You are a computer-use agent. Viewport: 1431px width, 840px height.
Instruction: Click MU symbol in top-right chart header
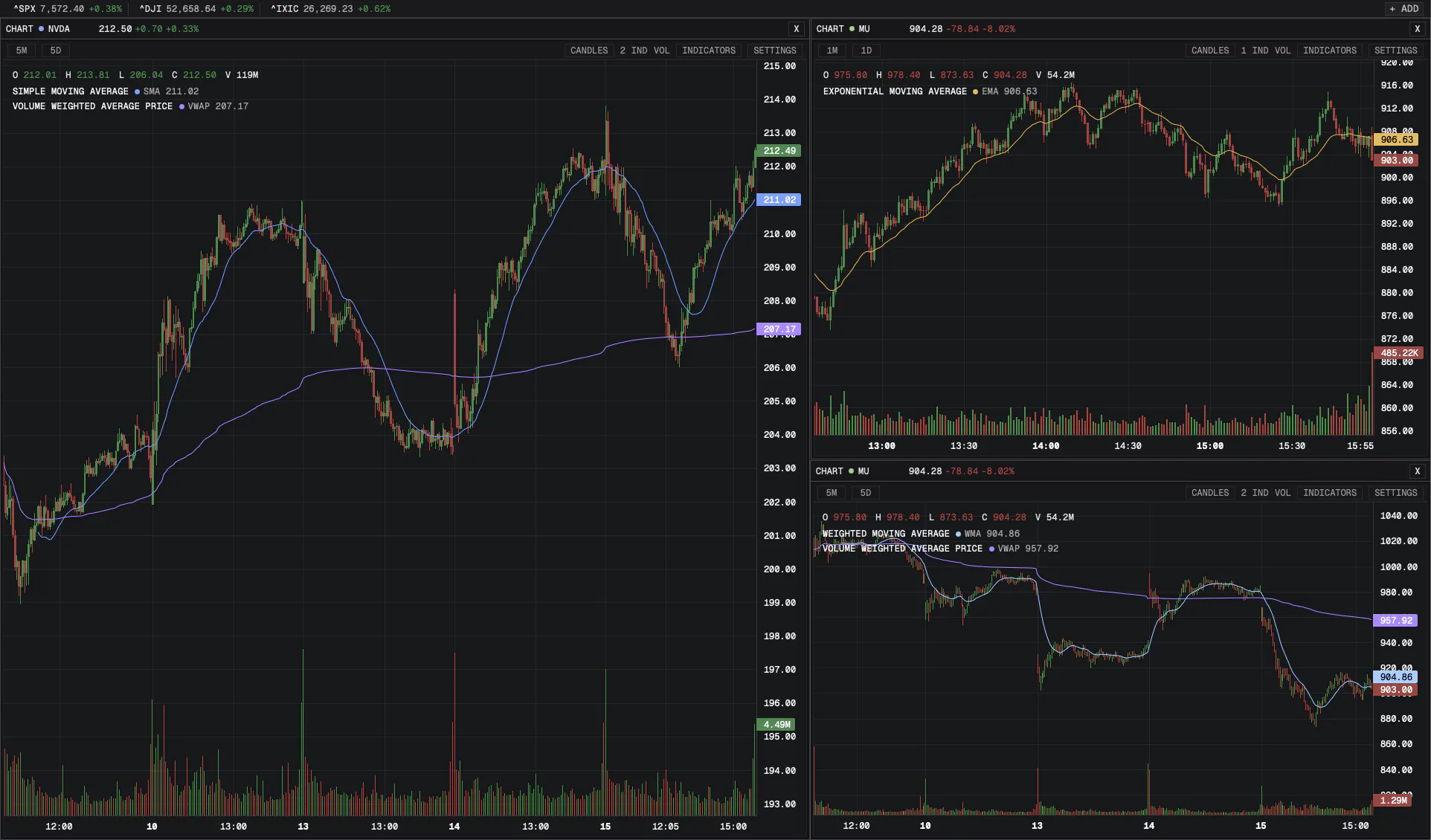[864, 29]
